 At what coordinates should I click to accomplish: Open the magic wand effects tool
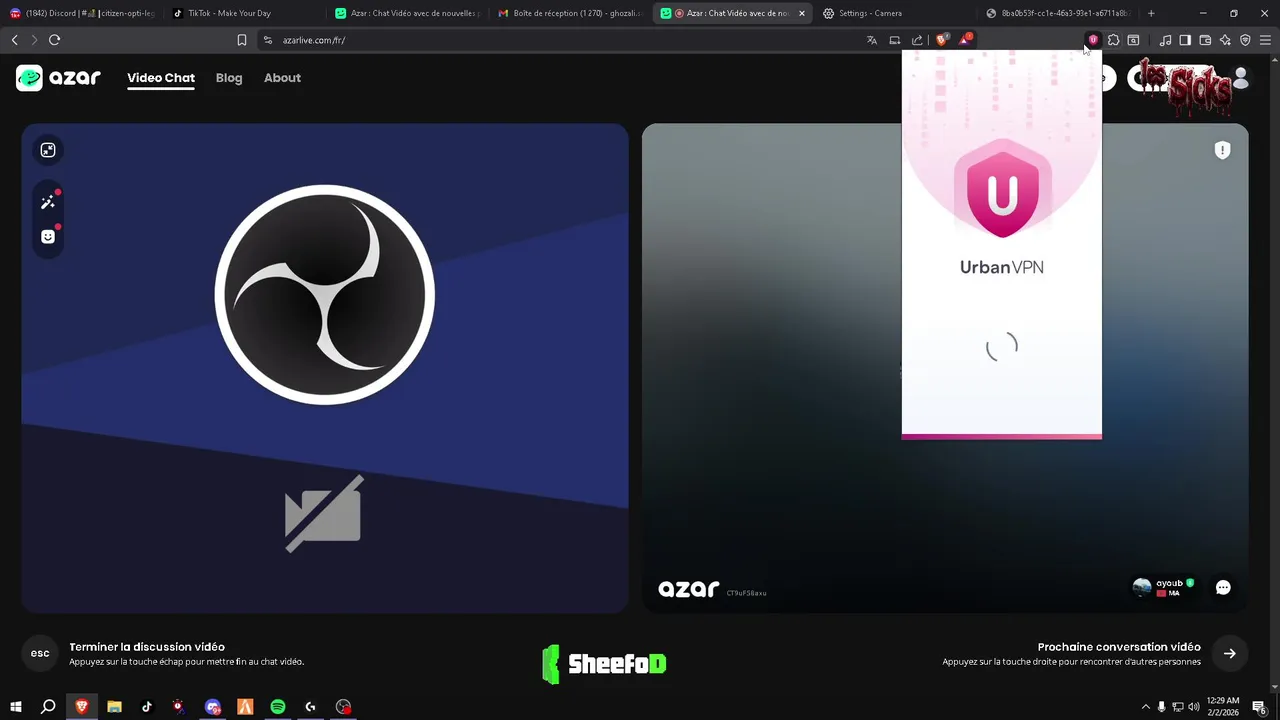[48, 203]
